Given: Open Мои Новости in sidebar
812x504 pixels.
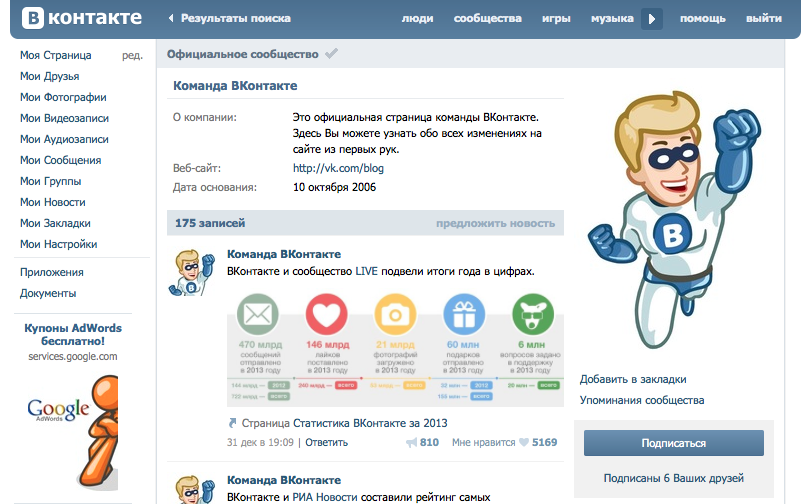Looking at the screenshot, I should pyautogui.click(x=53, y=202).
